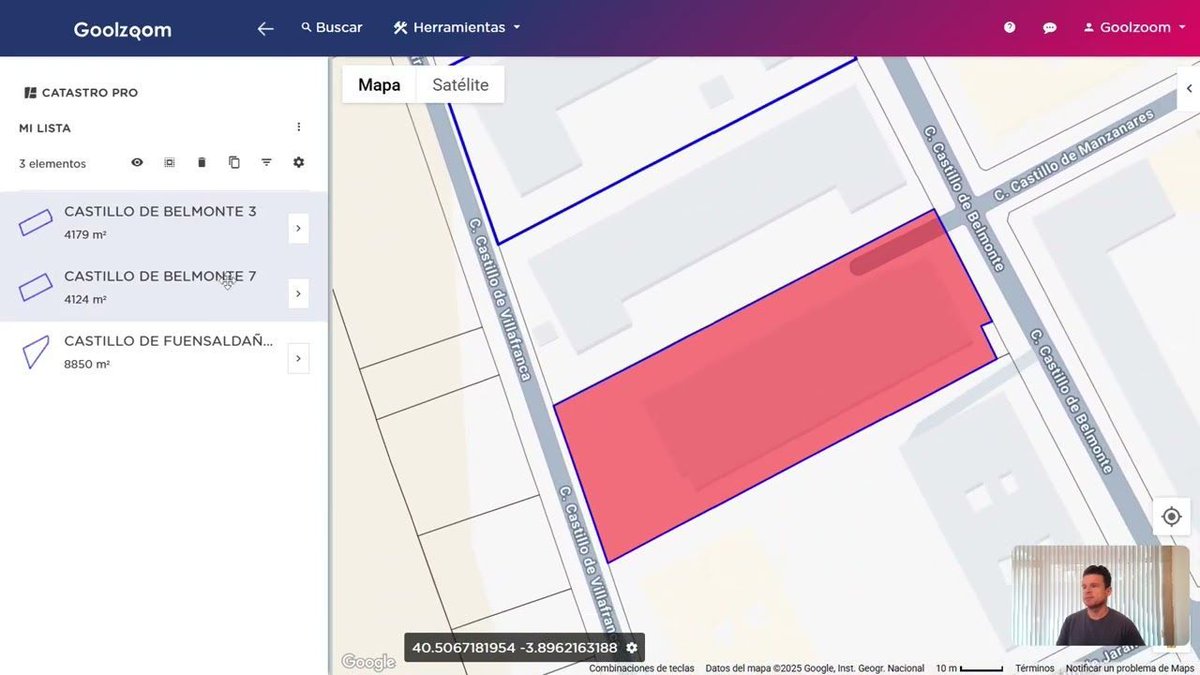Open the chat message icon

[x=1050, y=28]
